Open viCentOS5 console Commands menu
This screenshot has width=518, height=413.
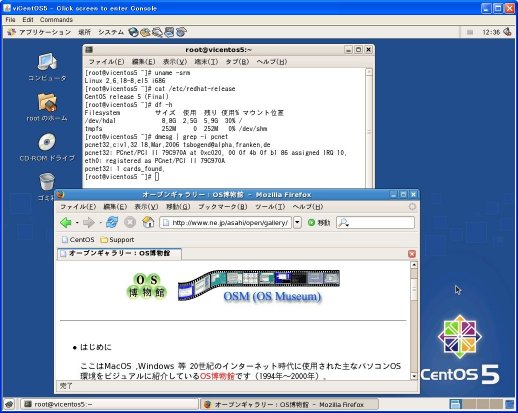[x=56, y=20]
